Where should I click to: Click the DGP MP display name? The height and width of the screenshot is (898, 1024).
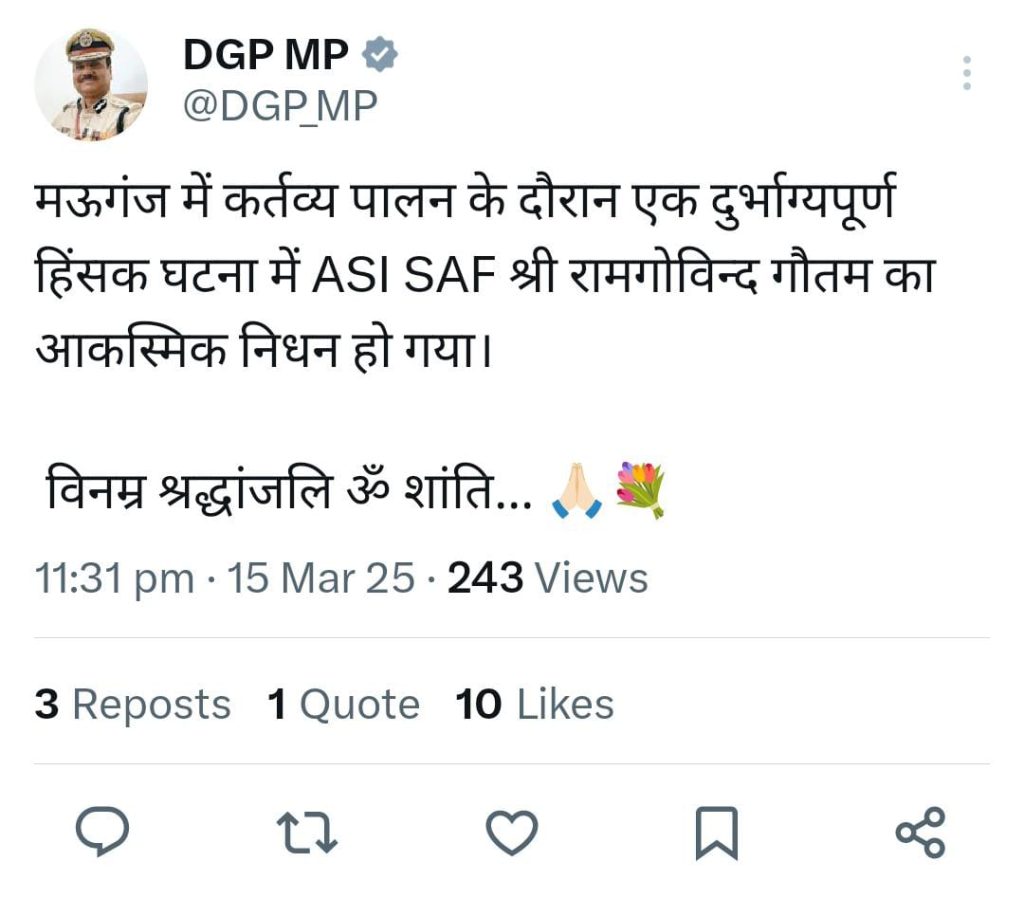[x=267, y=56]
